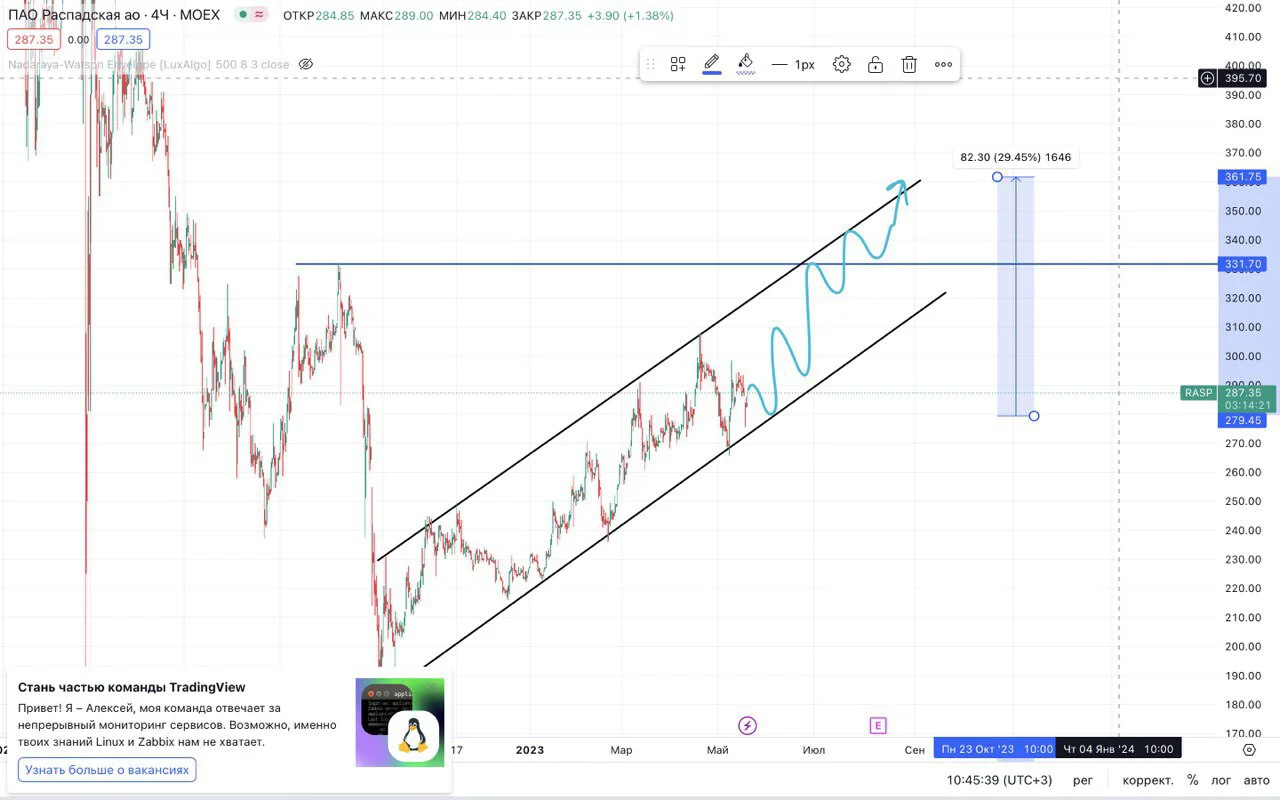1280x800 pixels.
Task: Open drawing templates in the floating toolbar
Action: pos(678,64)
